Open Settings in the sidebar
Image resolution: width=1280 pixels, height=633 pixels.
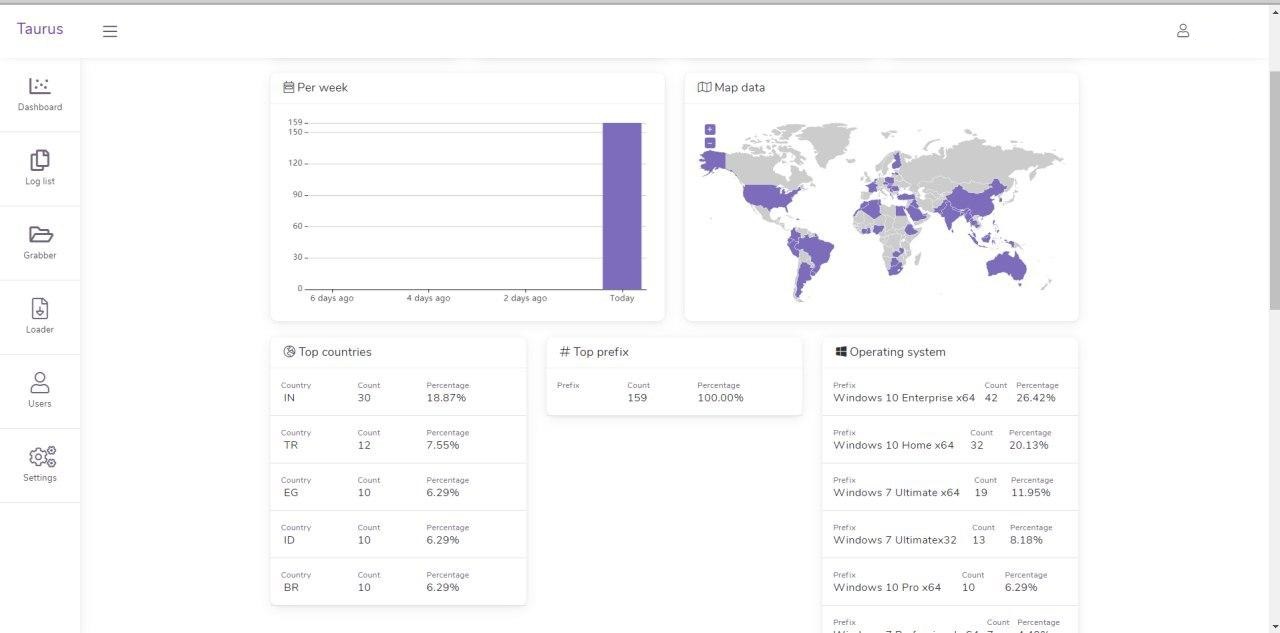coord(40,465)
